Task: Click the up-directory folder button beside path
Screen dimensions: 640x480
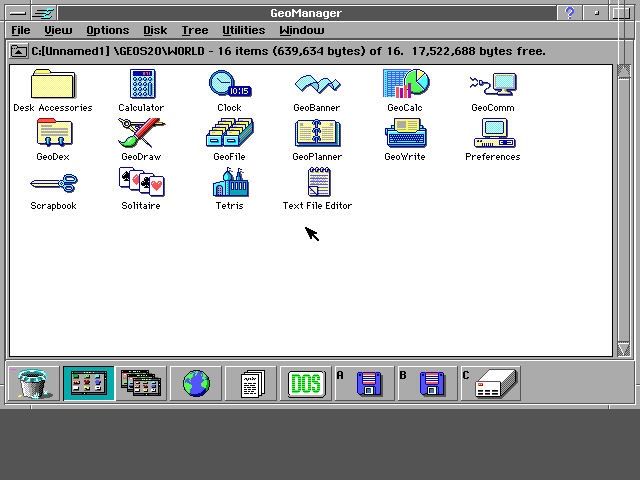Action: tap(19, 51)
